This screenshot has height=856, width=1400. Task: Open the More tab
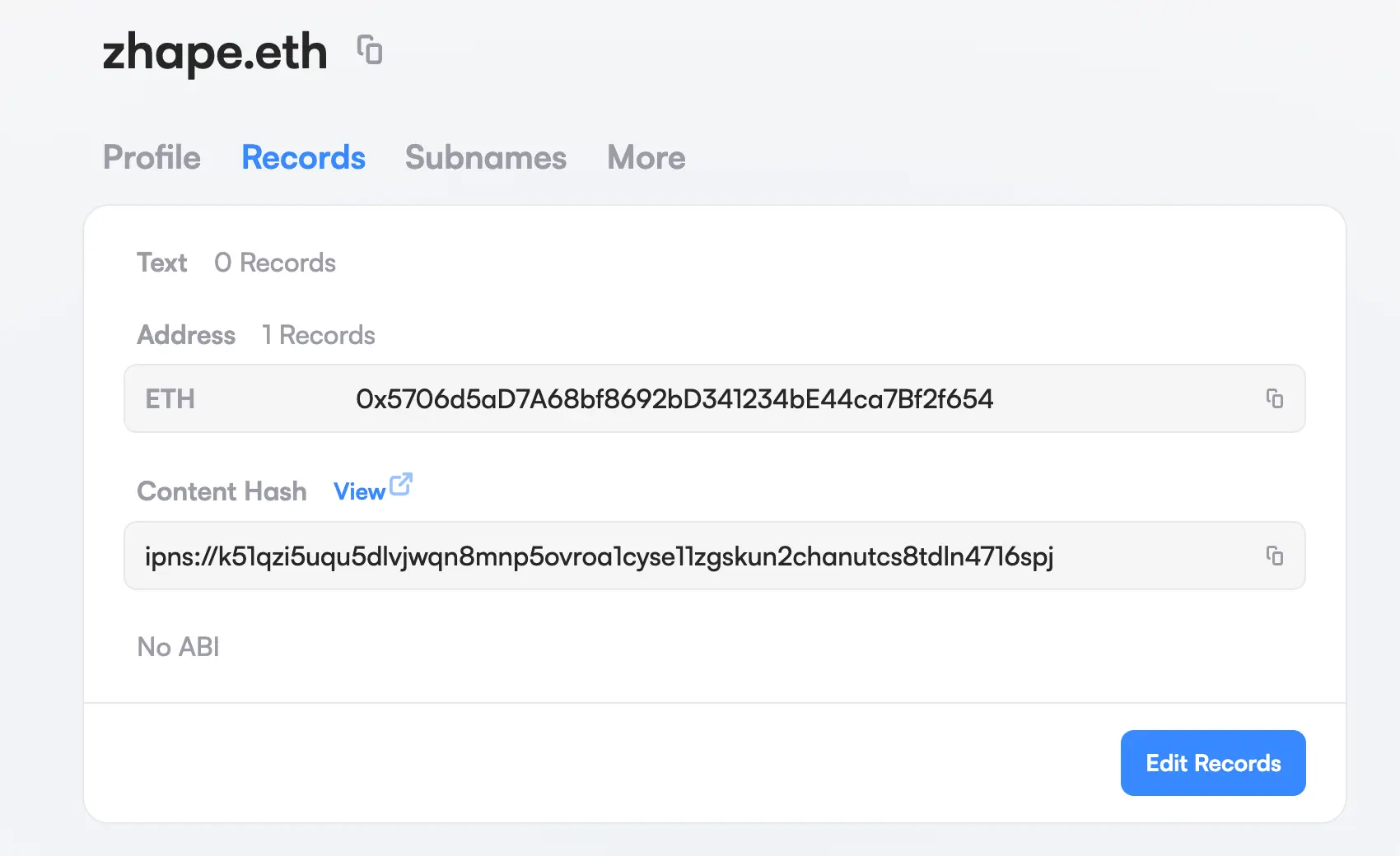click(646, 157)
